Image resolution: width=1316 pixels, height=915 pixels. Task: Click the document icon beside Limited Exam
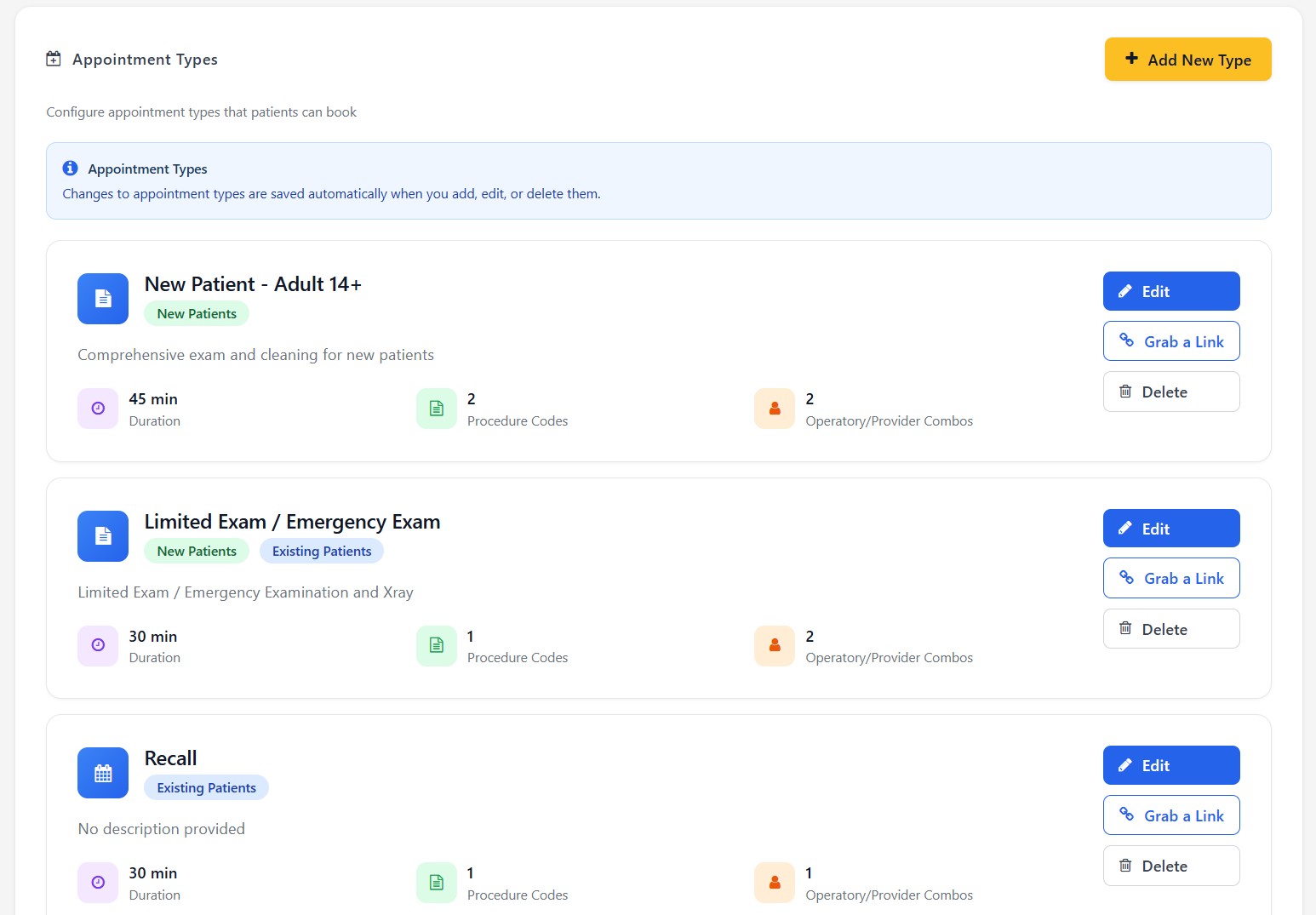(103, 536)
